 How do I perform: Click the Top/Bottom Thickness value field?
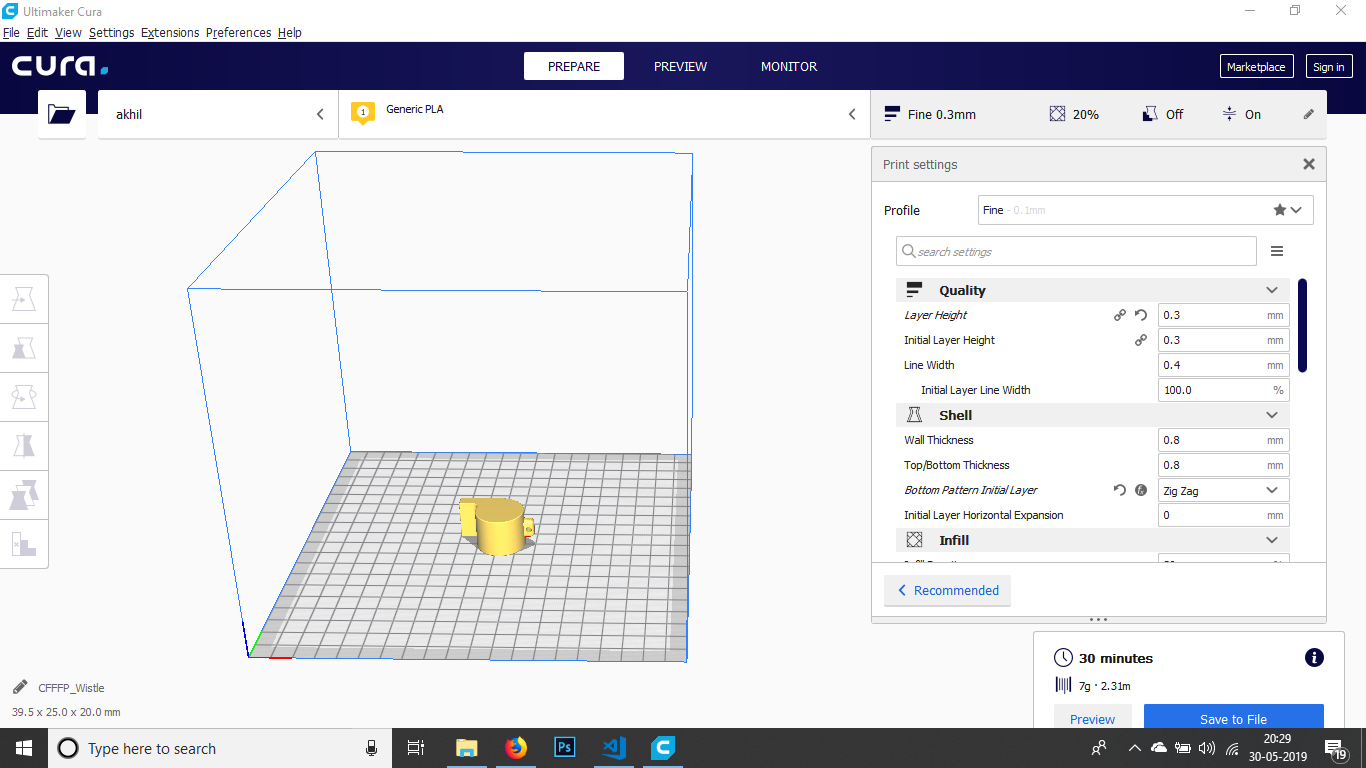click(1224, 465)
